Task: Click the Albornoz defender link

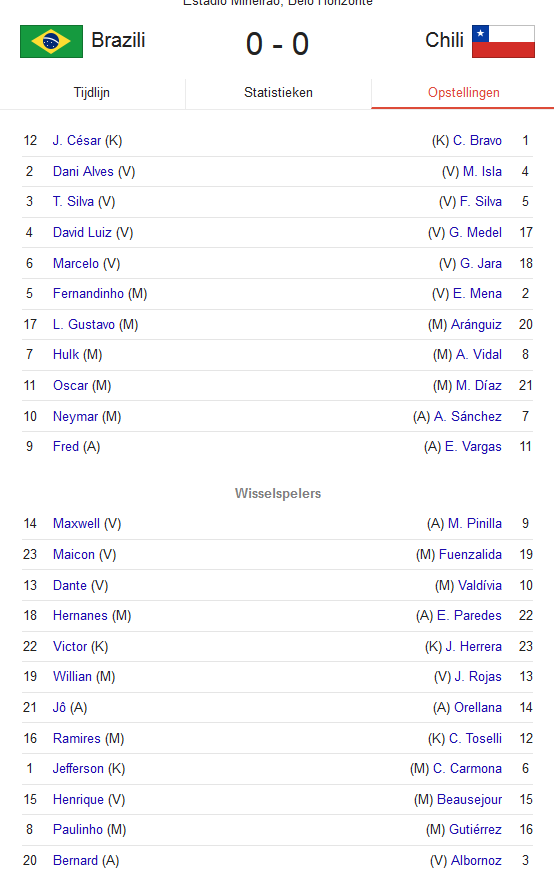Action: click(x=476, y=860)
